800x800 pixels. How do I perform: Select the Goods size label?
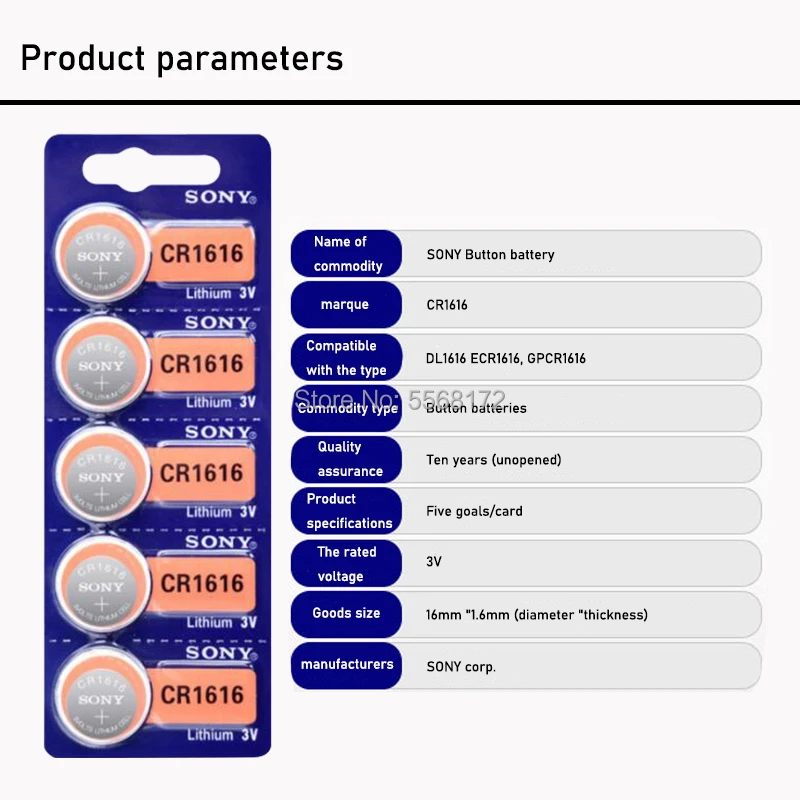click(346, 613)
